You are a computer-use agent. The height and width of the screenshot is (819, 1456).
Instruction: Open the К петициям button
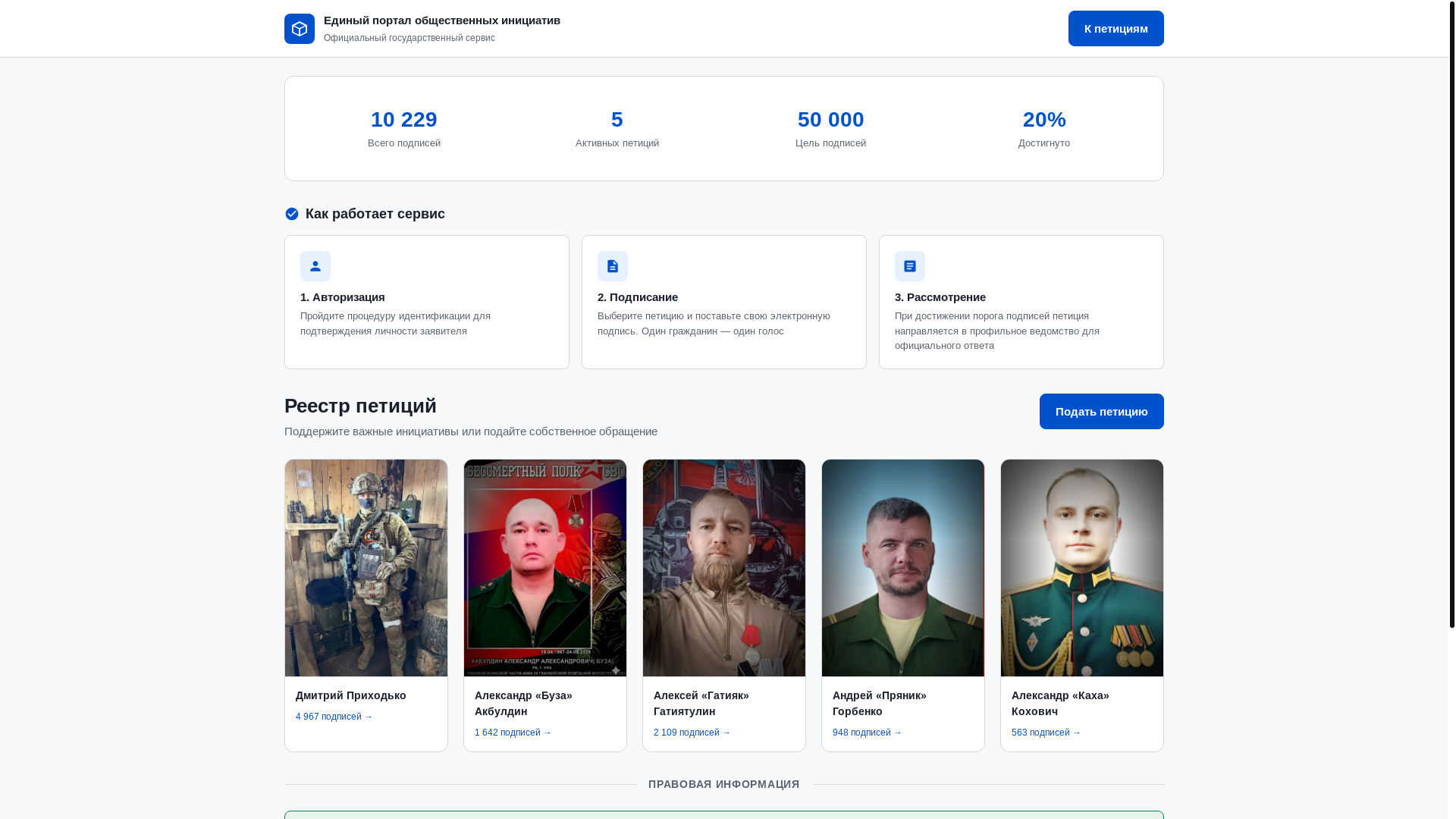(1116, 29)
